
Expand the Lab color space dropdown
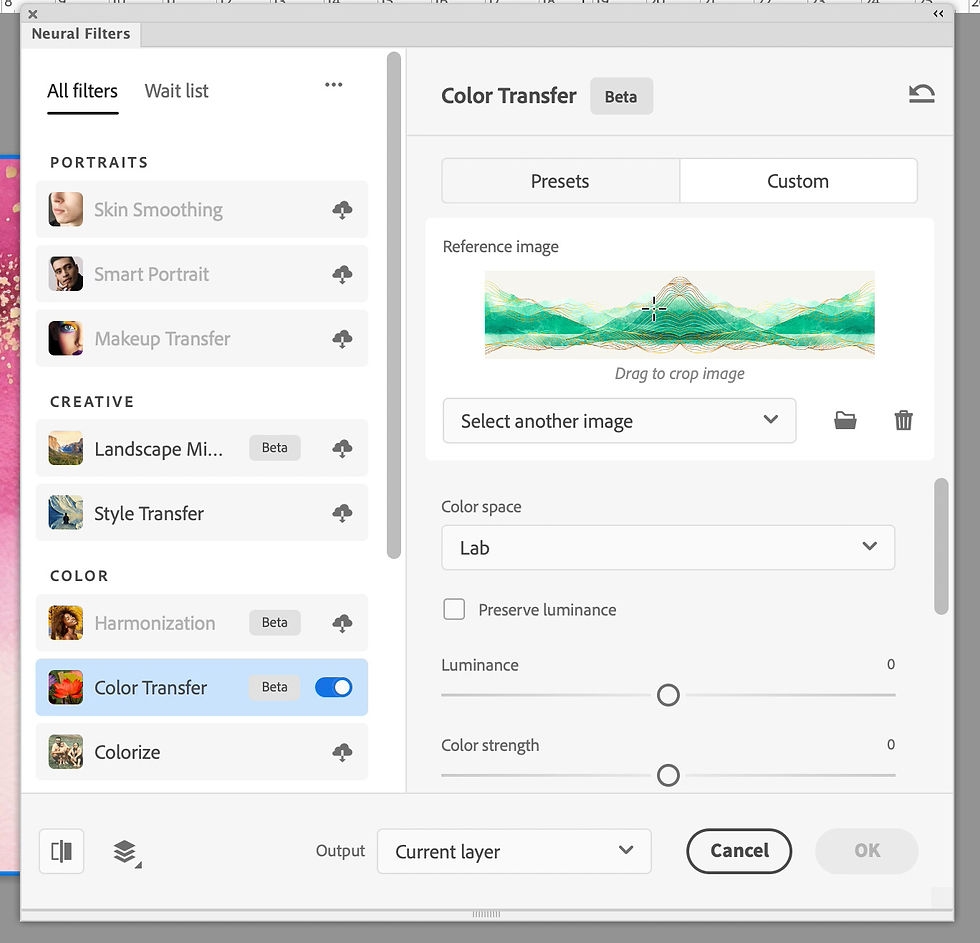tap(667, 547)
